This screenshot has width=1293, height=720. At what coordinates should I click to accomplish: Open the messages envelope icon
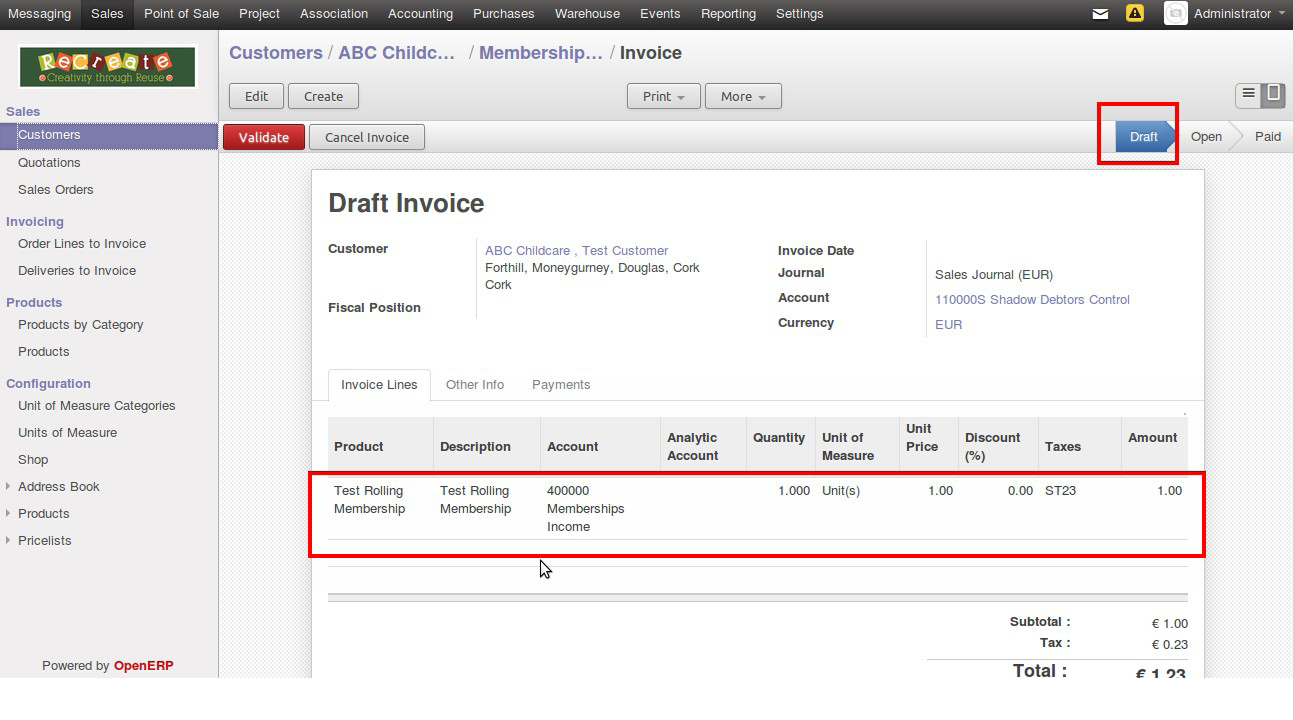tap(1100, 14)
